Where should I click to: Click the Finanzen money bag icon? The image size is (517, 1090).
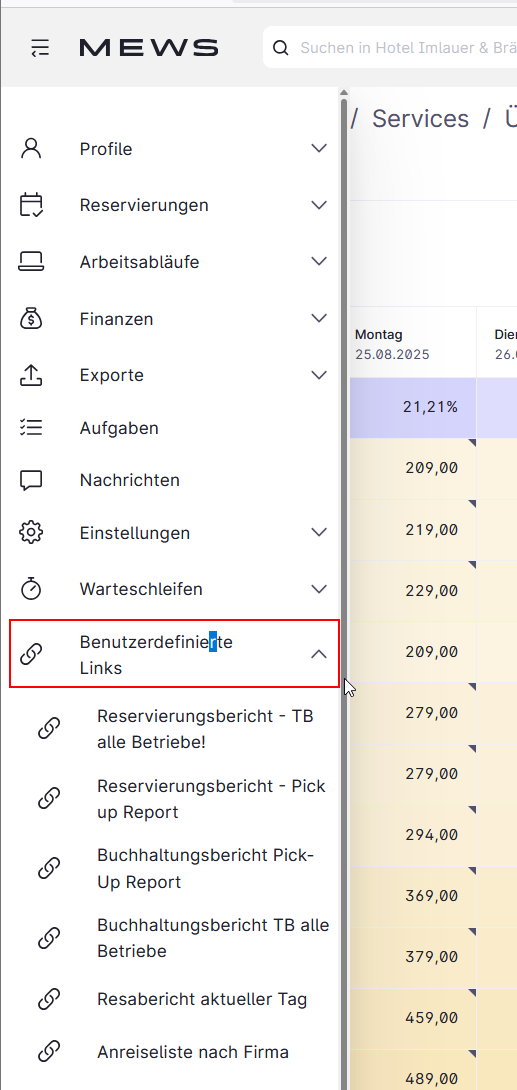(31, 318)
